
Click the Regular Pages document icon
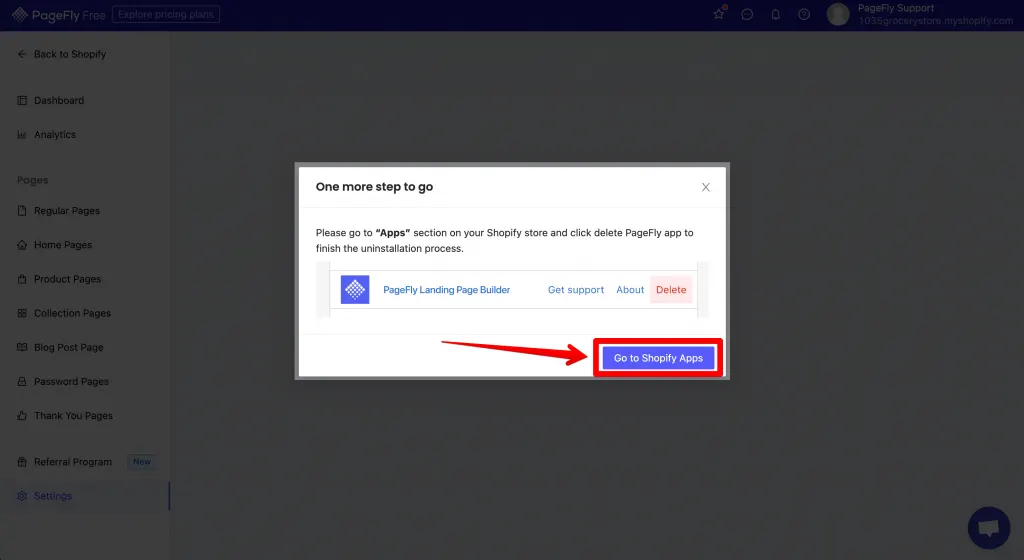pos(22,211)
